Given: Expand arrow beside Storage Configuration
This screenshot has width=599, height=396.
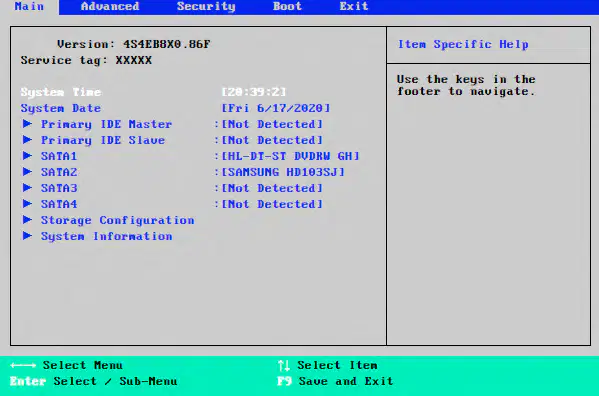Looking at the screenshot, I should point(27,220).
